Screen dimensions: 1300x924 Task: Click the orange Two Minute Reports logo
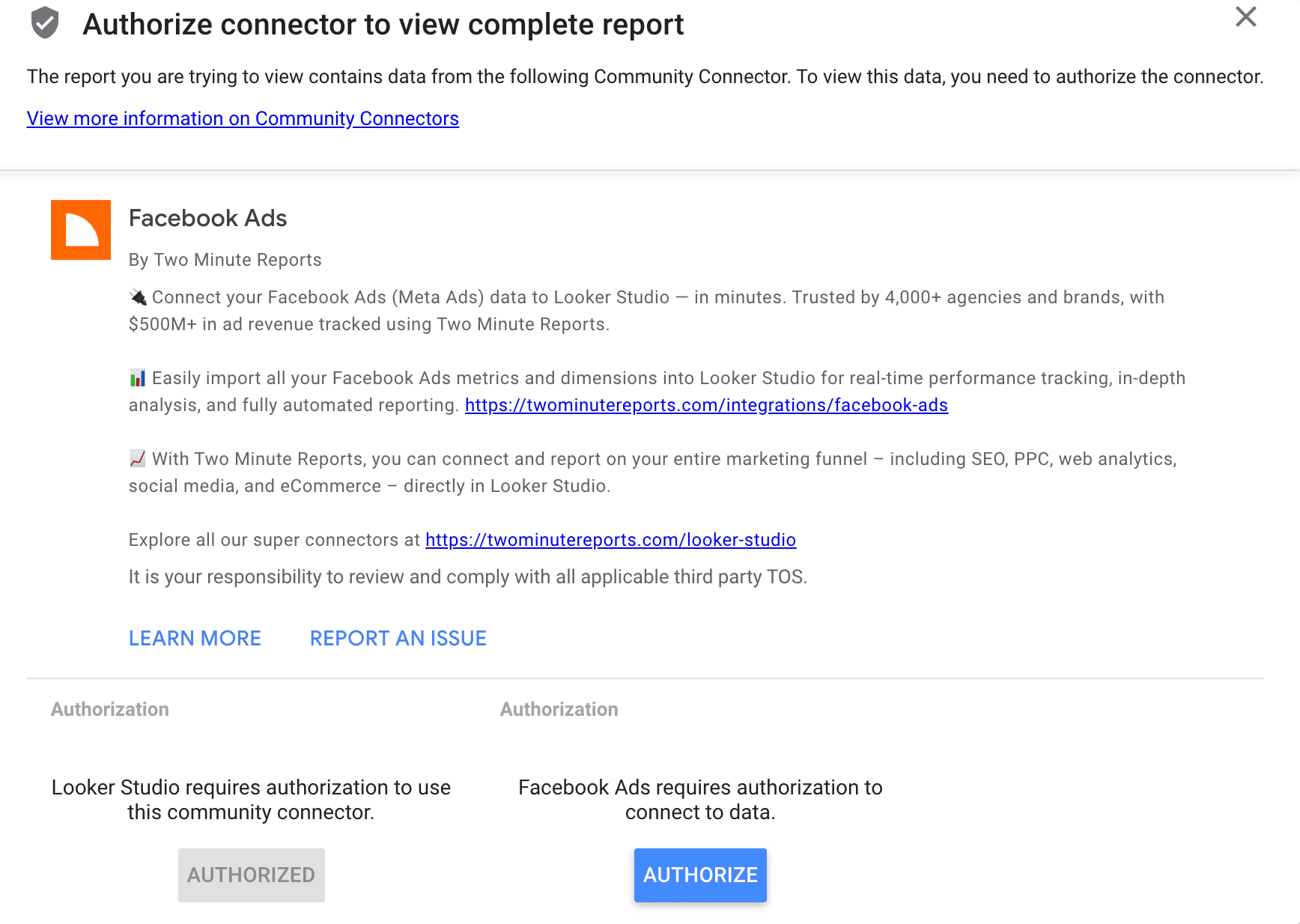coord(81,230)
